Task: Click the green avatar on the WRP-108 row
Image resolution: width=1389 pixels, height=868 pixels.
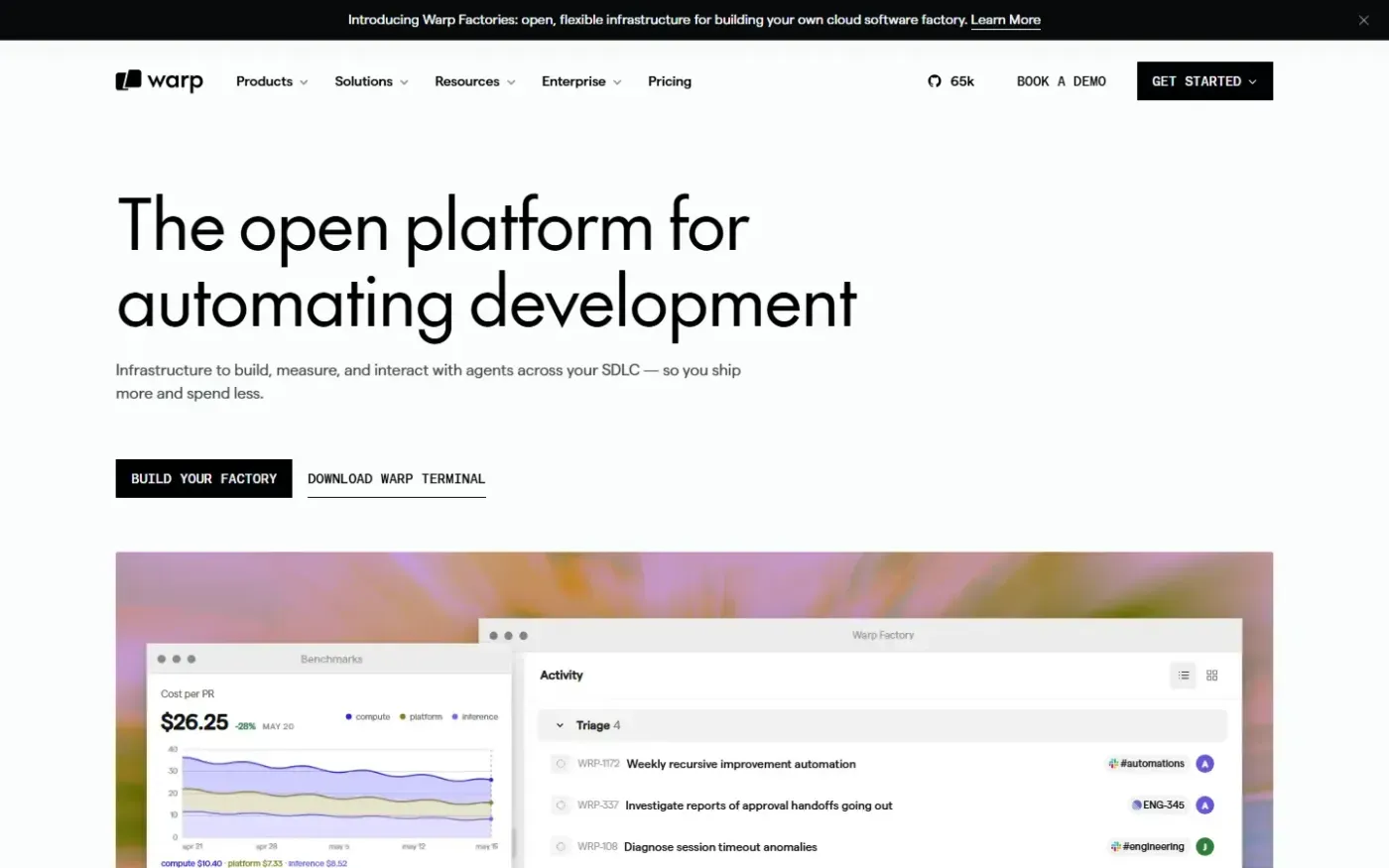Action: 1204,847
